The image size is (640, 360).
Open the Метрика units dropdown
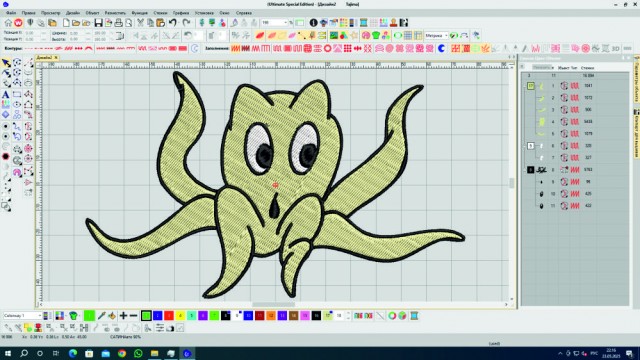coord(446,36)
